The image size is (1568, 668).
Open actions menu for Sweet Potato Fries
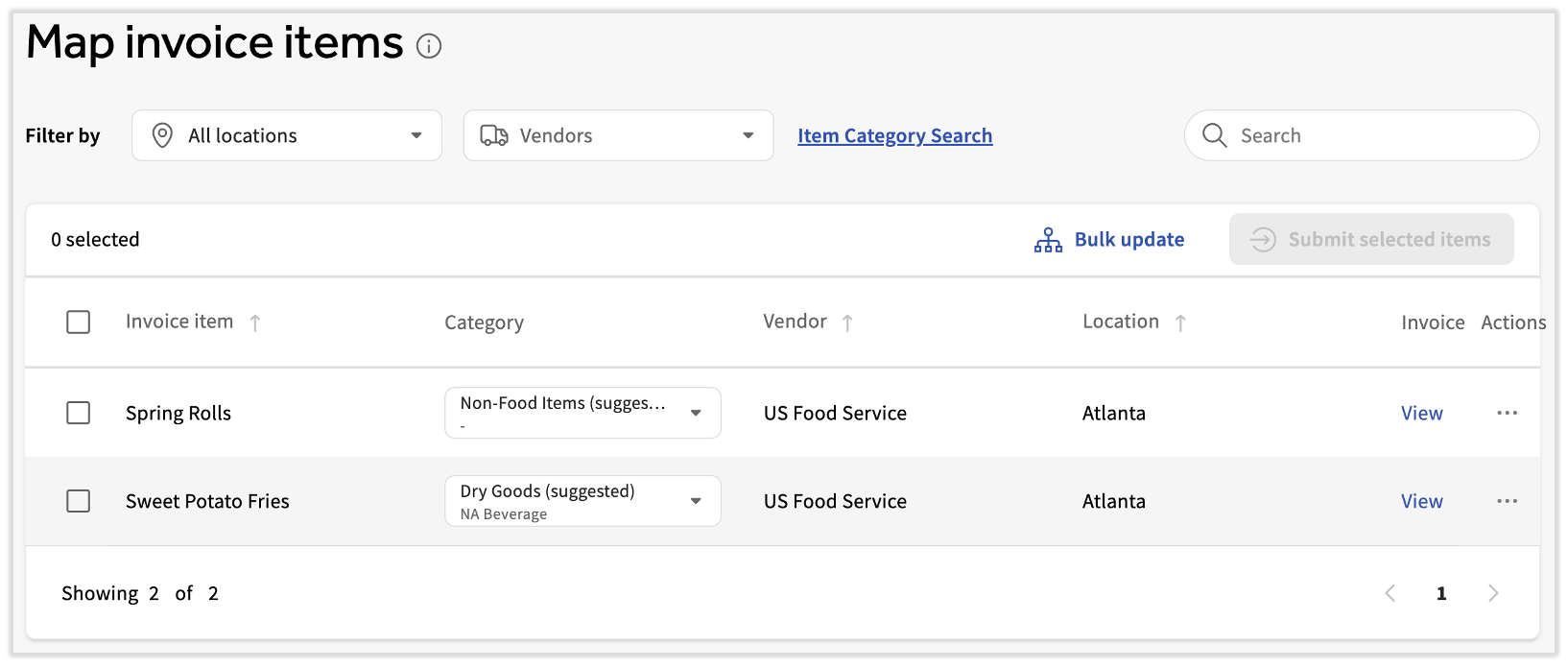coord(1507,501)
